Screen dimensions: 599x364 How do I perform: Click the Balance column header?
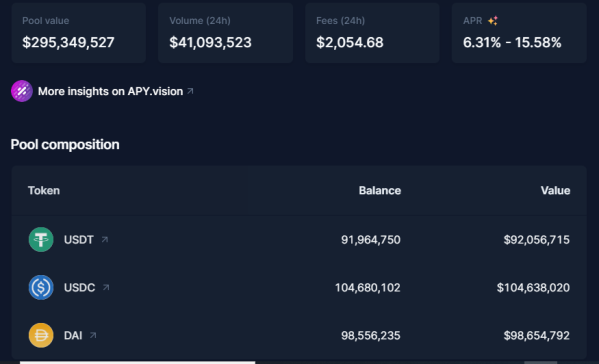(x=380, y=191)
